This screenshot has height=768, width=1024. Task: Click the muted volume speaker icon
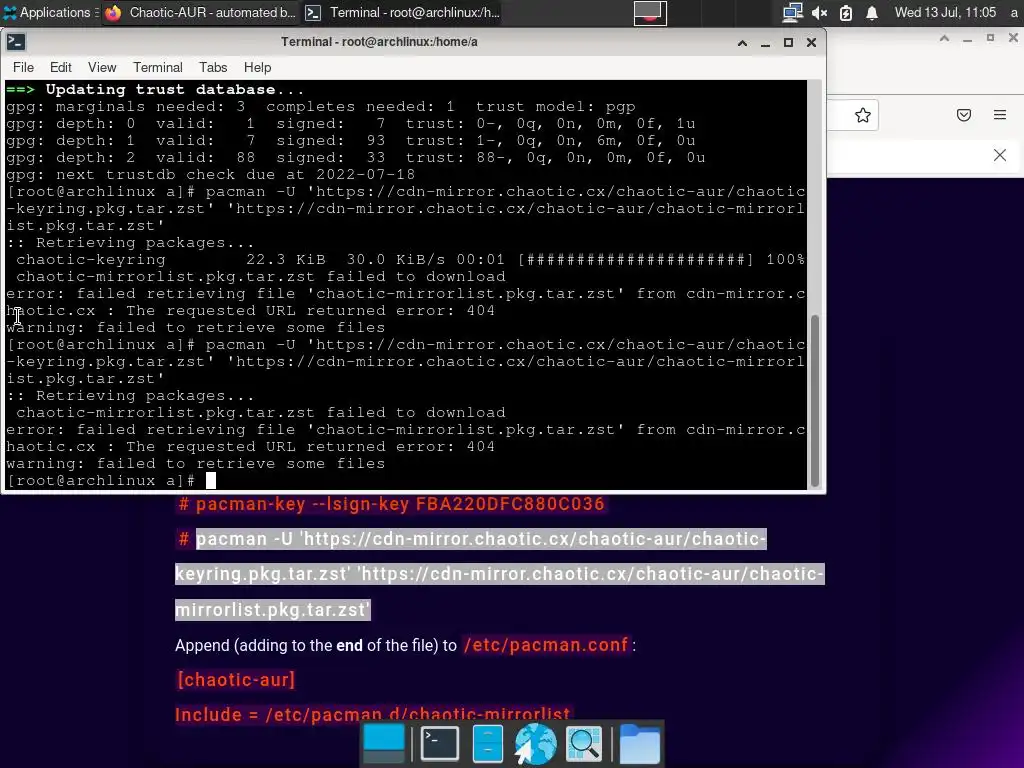(x=820, y=12)
